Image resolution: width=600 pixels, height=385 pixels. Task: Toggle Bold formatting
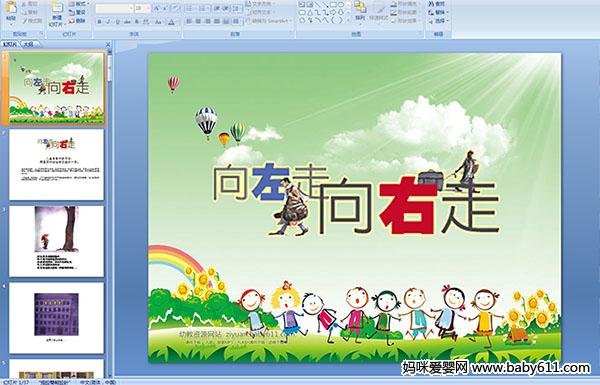coord(99,22)
